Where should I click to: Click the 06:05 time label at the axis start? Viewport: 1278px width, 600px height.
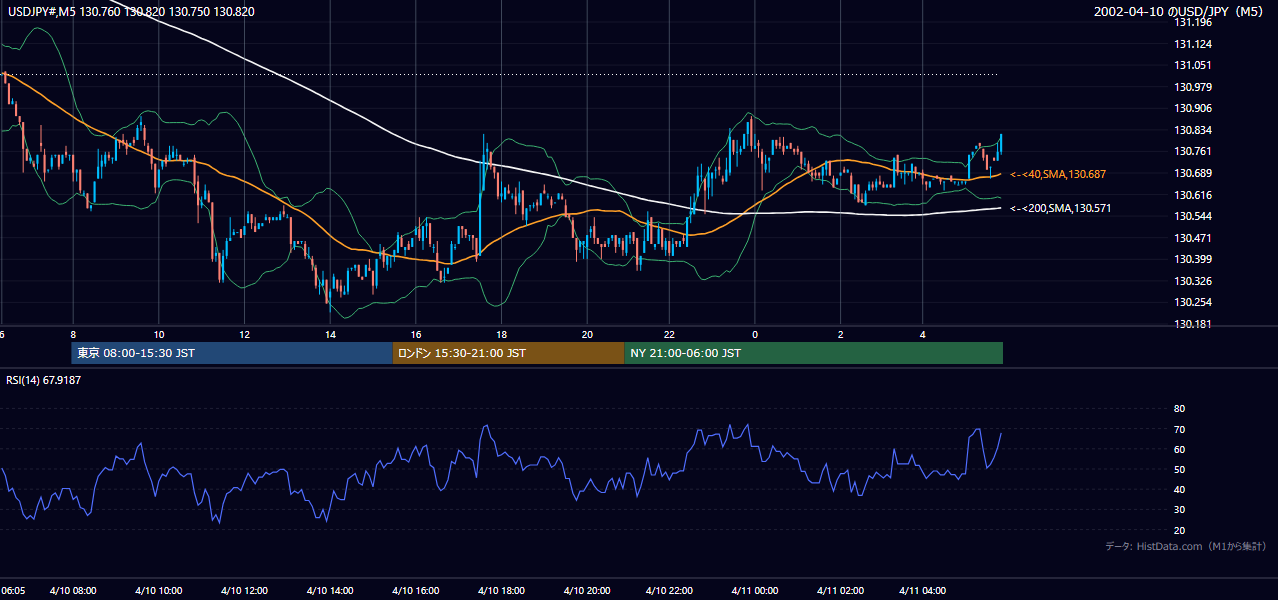pos(13,591)
